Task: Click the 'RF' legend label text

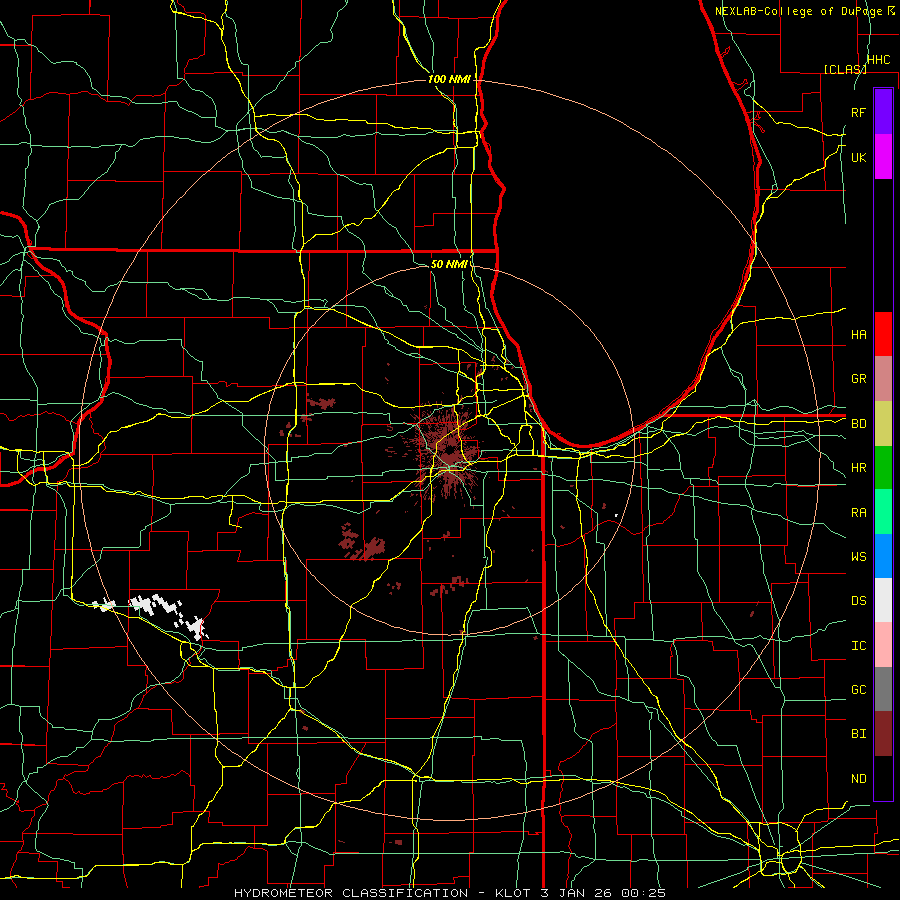Action: point(858,112)
